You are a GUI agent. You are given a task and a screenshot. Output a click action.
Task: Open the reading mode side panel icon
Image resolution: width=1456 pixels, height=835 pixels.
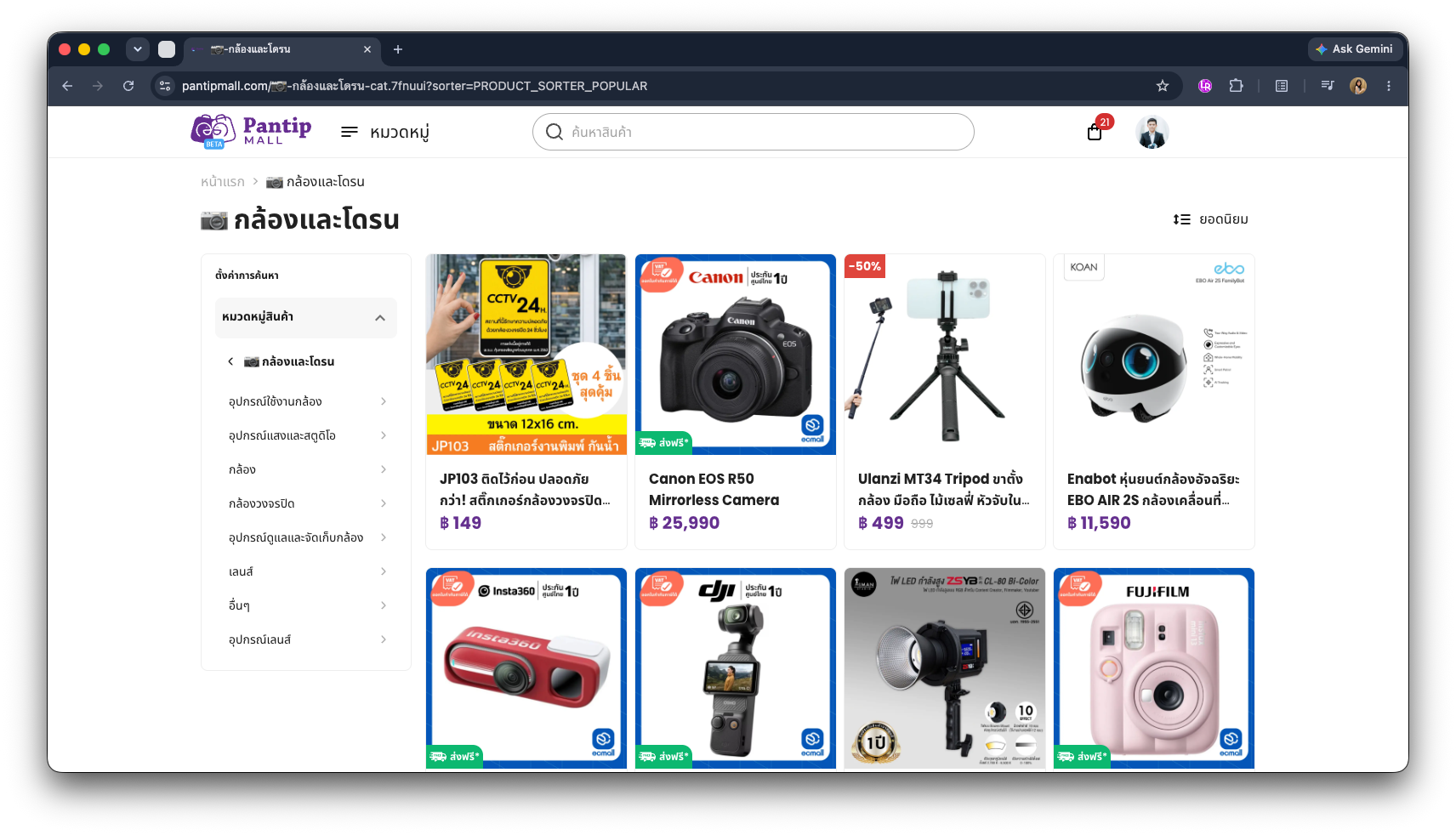(x=1282, y=86)
